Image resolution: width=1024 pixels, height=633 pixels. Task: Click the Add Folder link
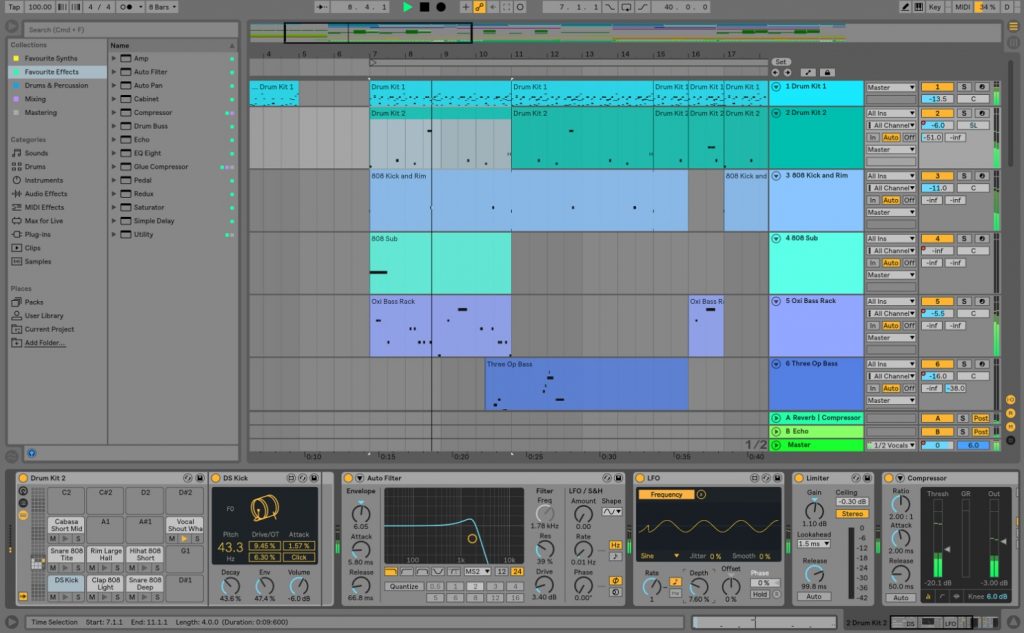pyautogui.click(x=45, y=342)
